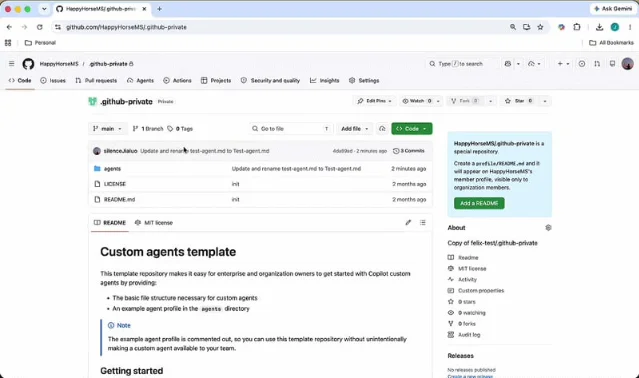
Task: Click the Copilot agent icon beside Add file
Action: 382,129
